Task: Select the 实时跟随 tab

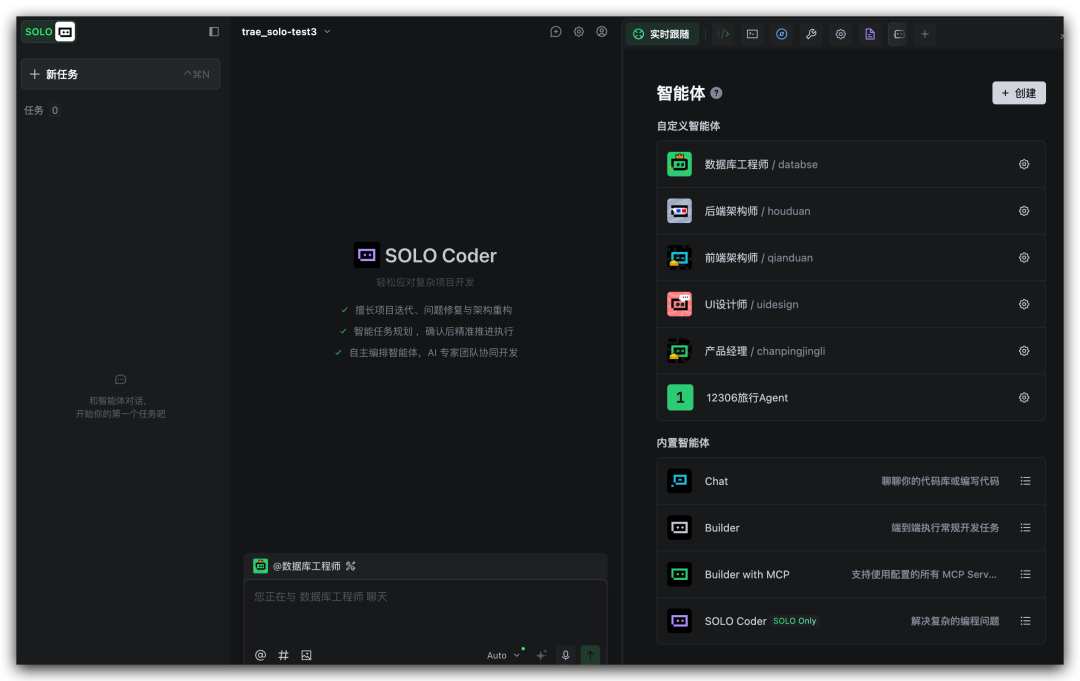Action: tap(662, 34)
